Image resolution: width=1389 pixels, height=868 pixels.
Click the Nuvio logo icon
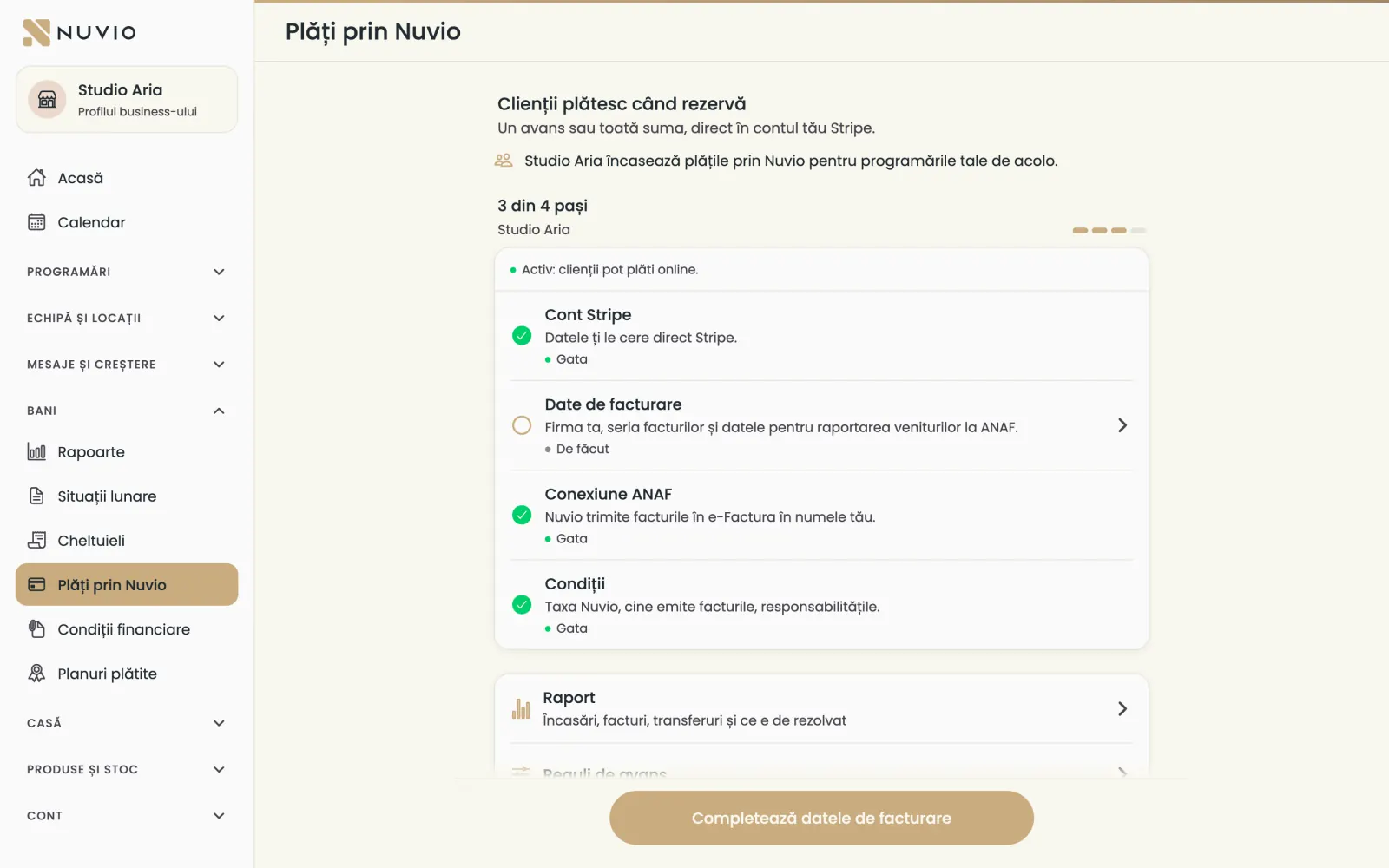36,32
